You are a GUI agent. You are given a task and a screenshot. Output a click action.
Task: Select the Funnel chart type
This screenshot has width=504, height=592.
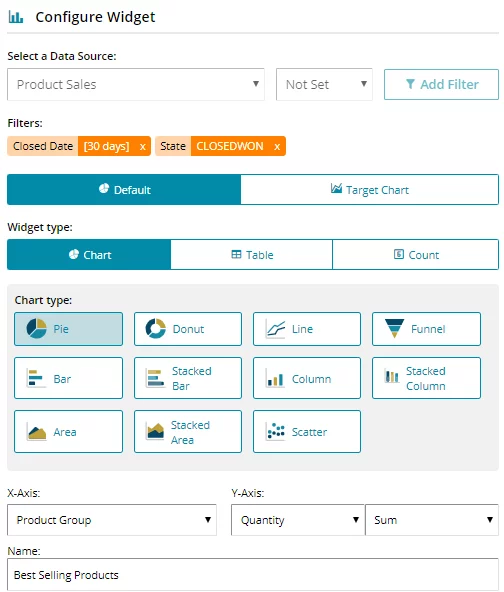tap(426, 329)
